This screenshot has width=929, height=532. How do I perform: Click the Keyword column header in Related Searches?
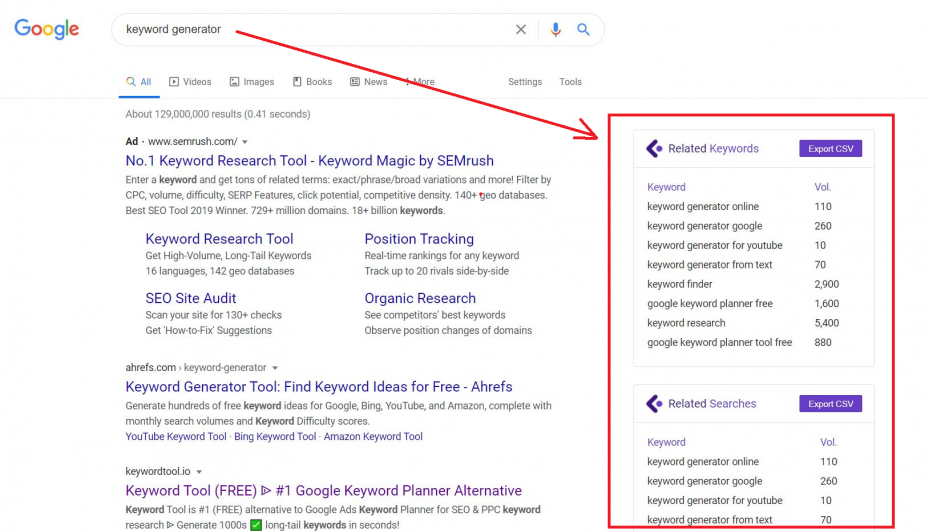(666, 443)
